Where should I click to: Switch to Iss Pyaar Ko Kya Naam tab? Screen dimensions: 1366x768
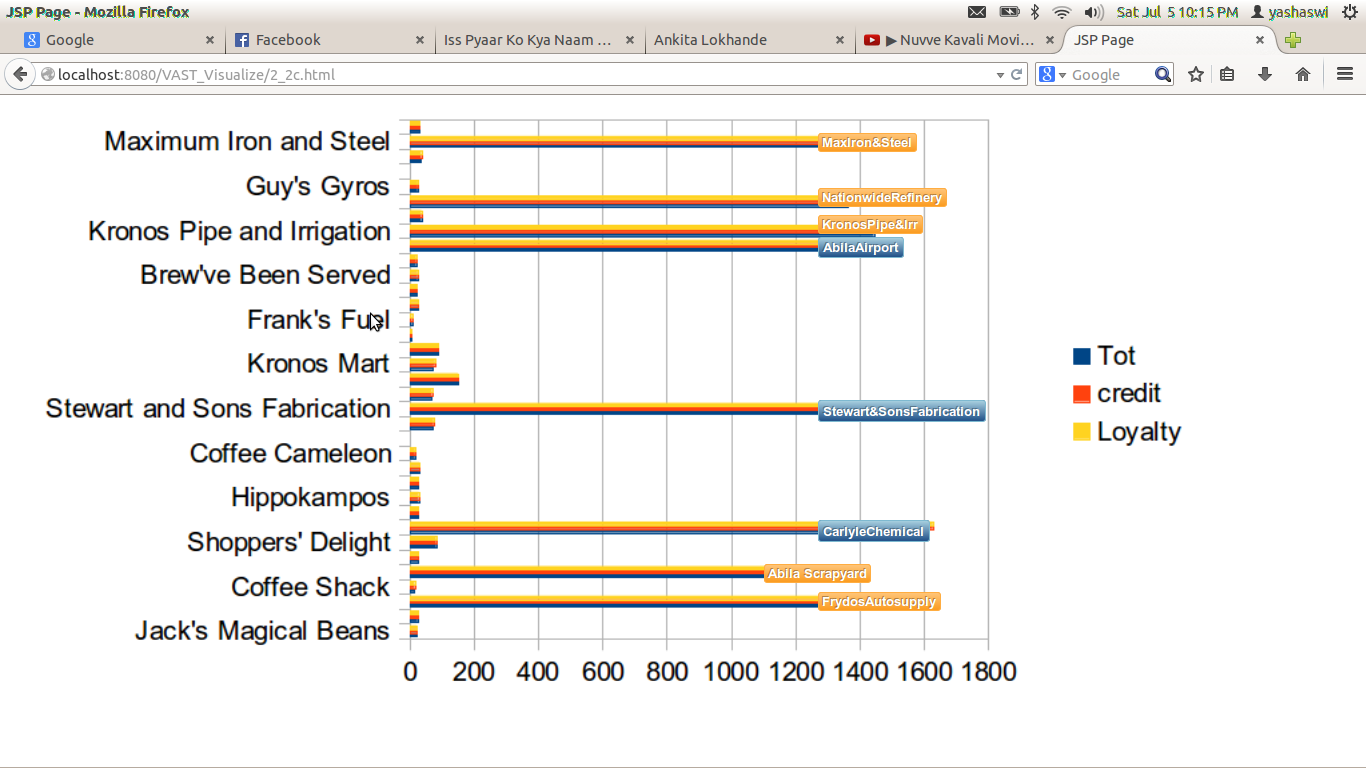(x=540, y=40)
